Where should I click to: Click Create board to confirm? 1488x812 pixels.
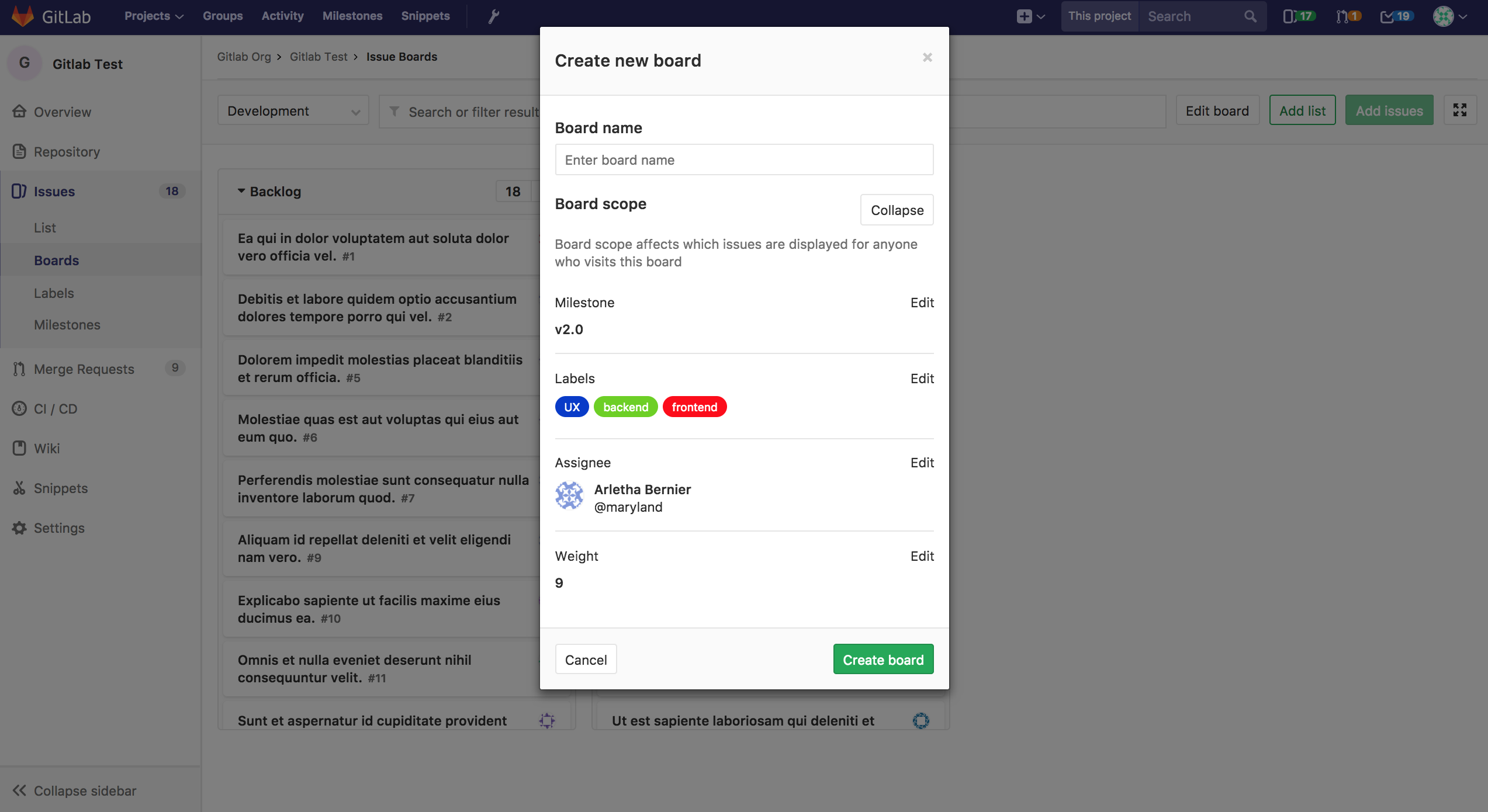(883, 659)
